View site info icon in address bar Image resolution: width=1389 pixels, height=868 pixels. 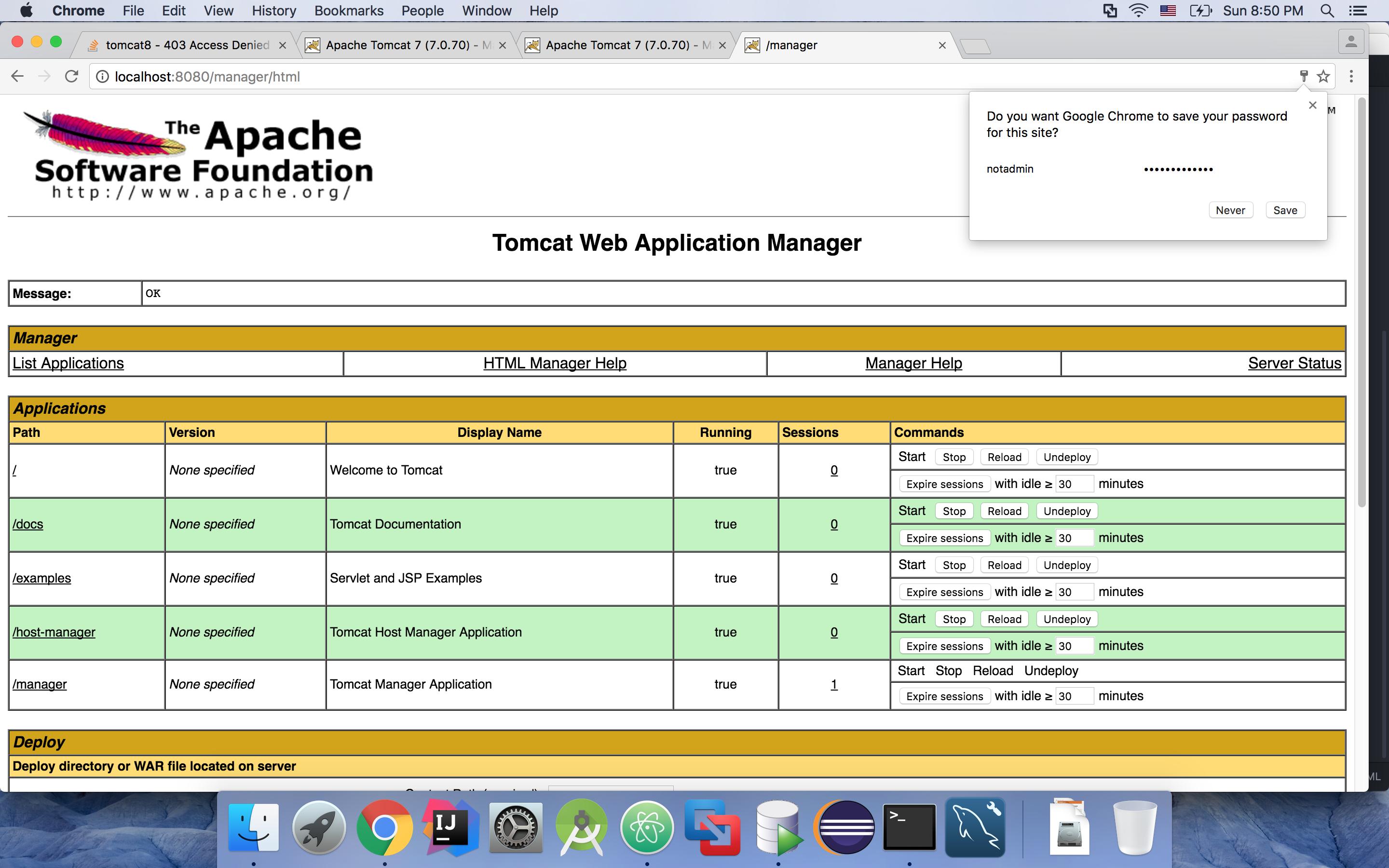click(x=102, y=76)
